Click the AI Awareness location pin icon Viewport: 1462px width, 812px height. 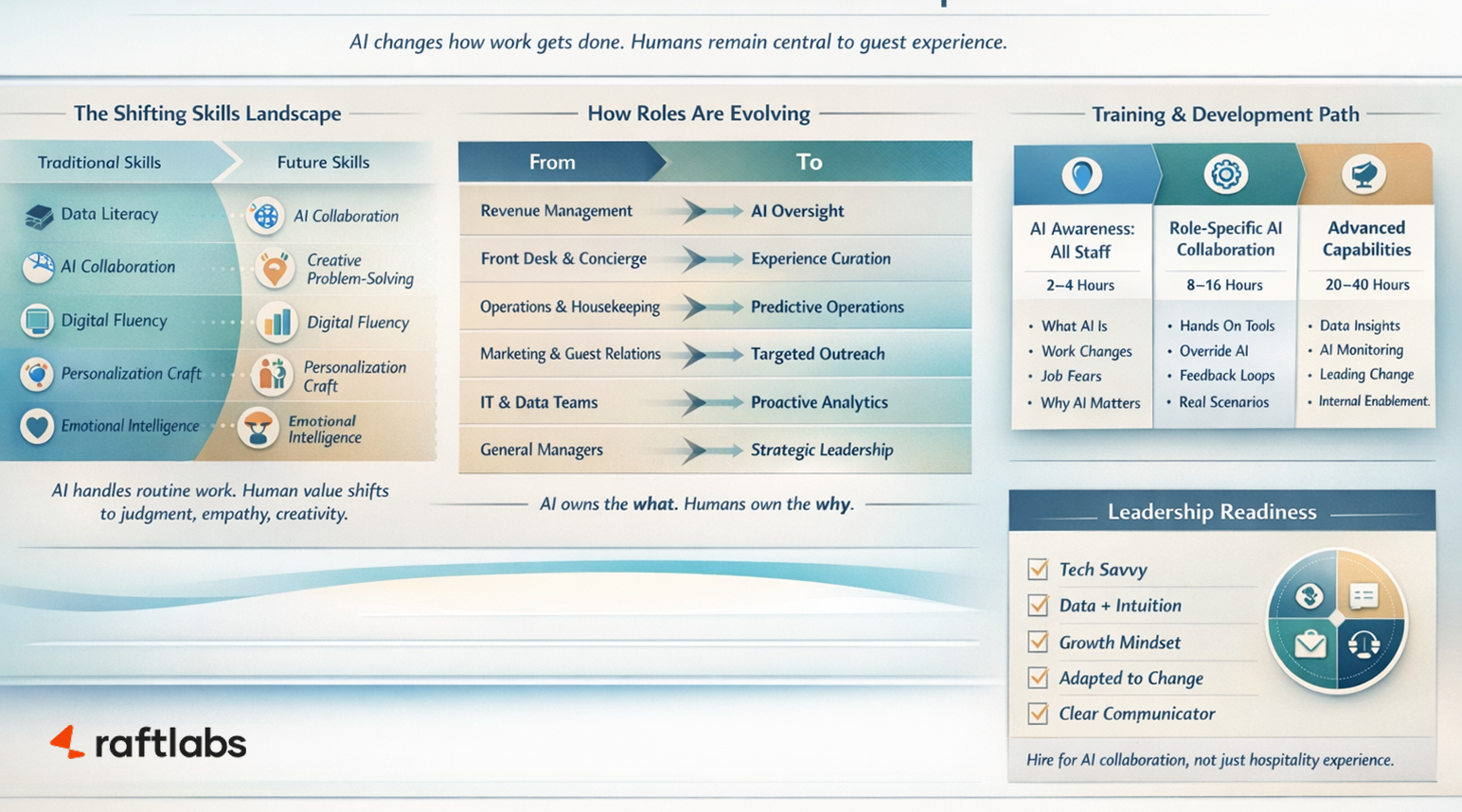1081,175
